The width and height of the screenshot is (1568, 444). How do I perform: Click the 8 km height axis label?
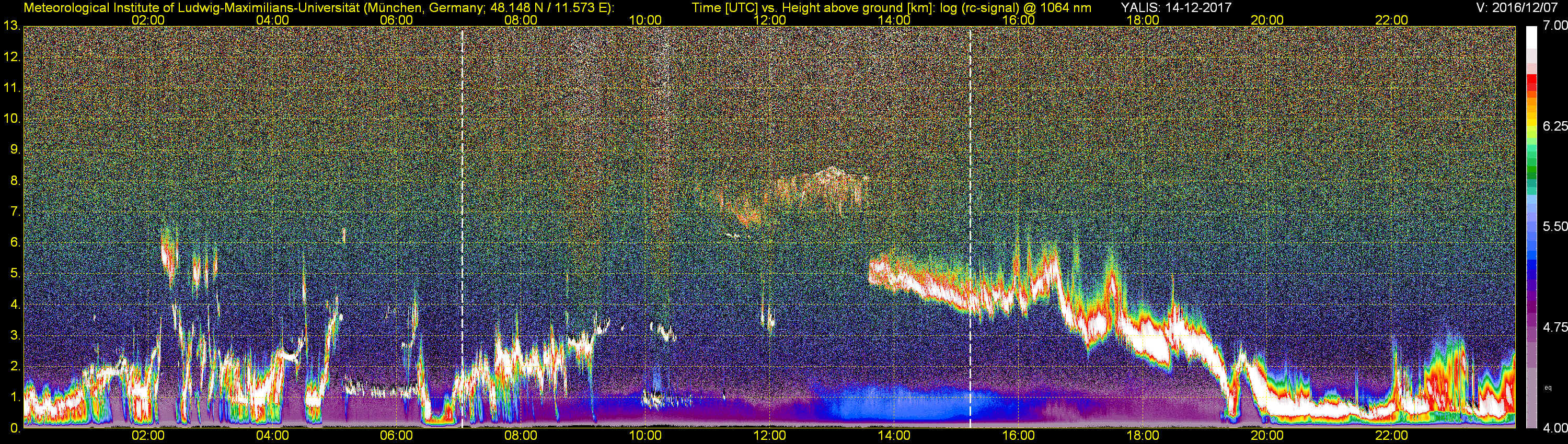point(15,181)
